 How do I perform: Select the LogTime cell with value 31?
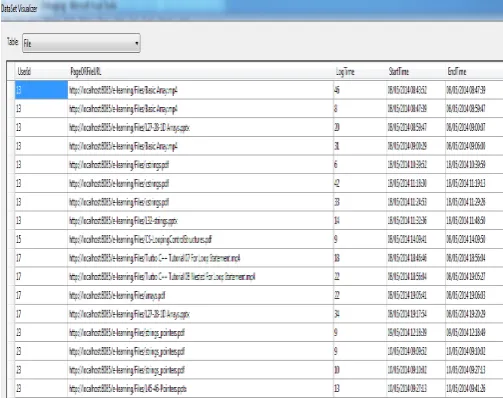(x=359, y=146)
